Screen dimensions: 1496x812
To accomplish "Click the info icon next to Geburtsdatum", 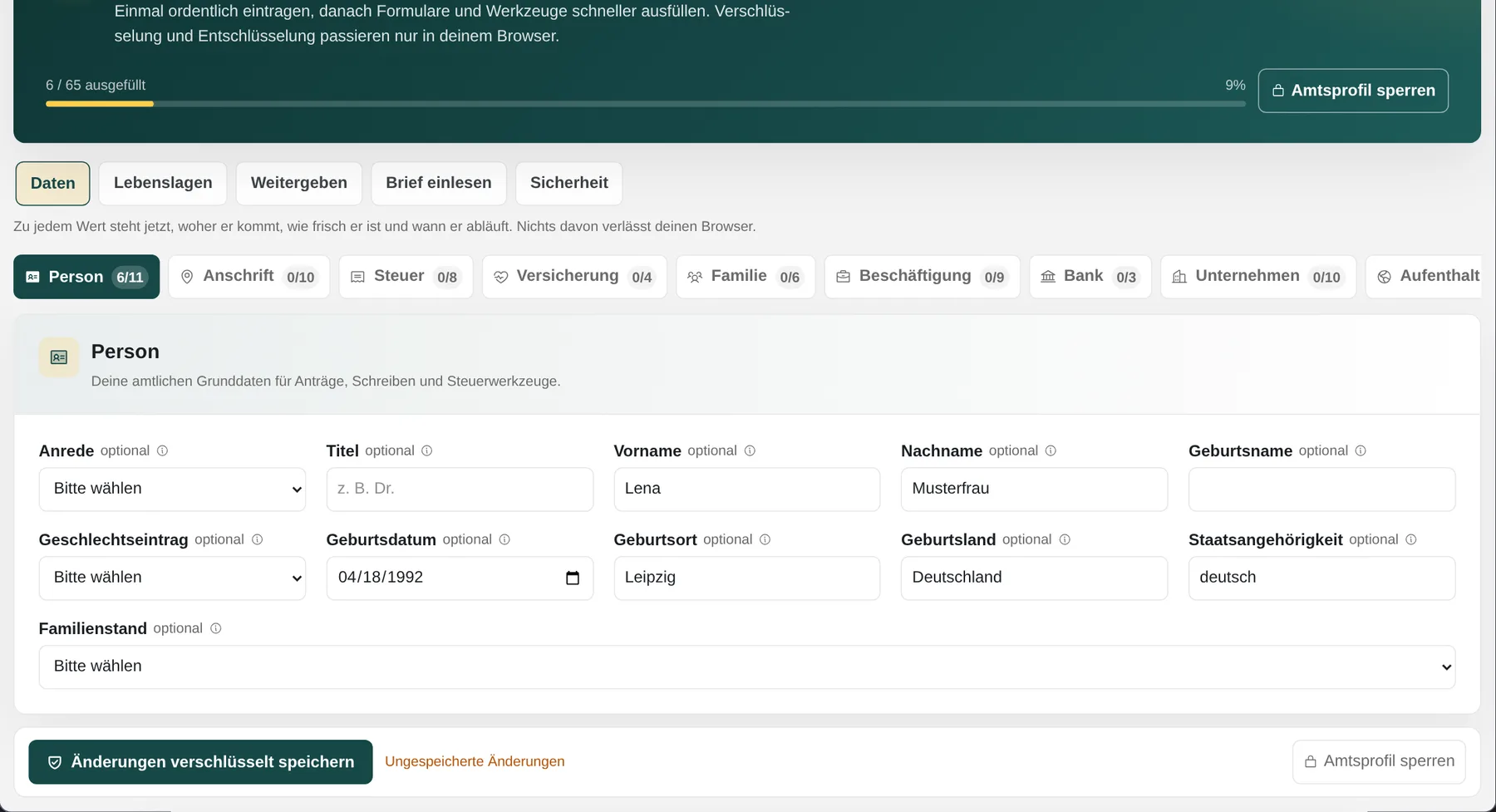I will [x=504, y=539].
